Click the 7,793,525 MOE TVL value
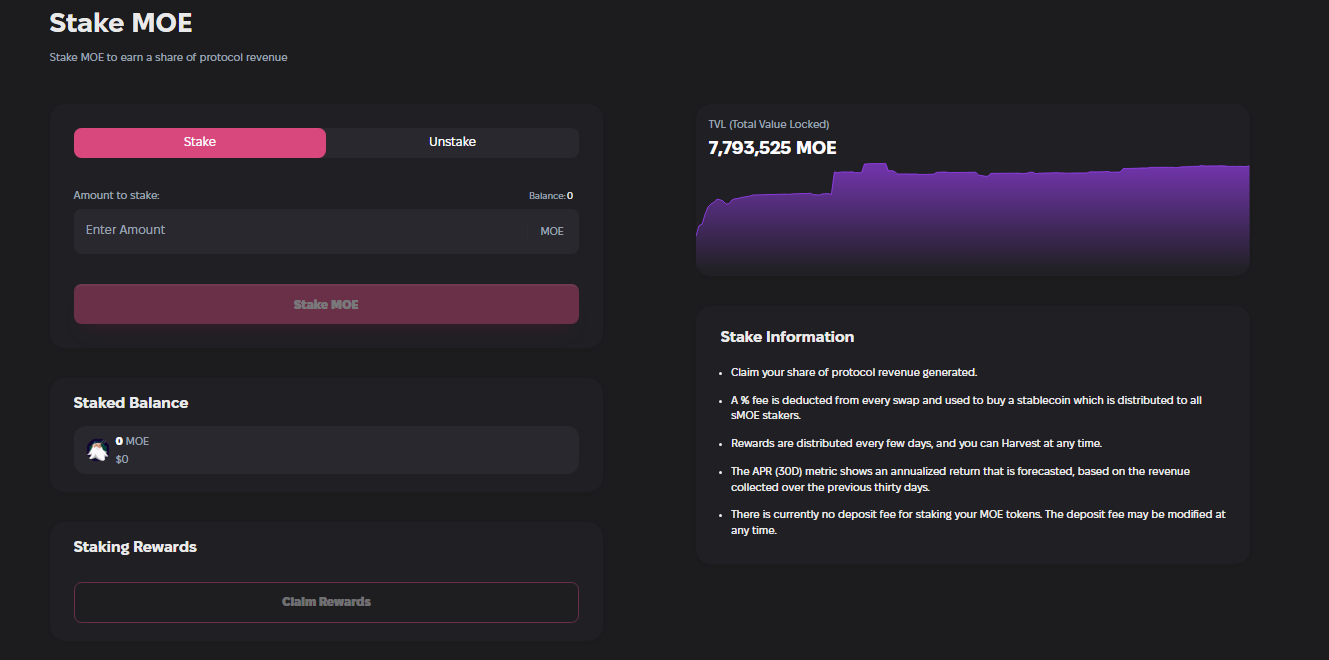The image size is (1329, 660). [772, 148]
